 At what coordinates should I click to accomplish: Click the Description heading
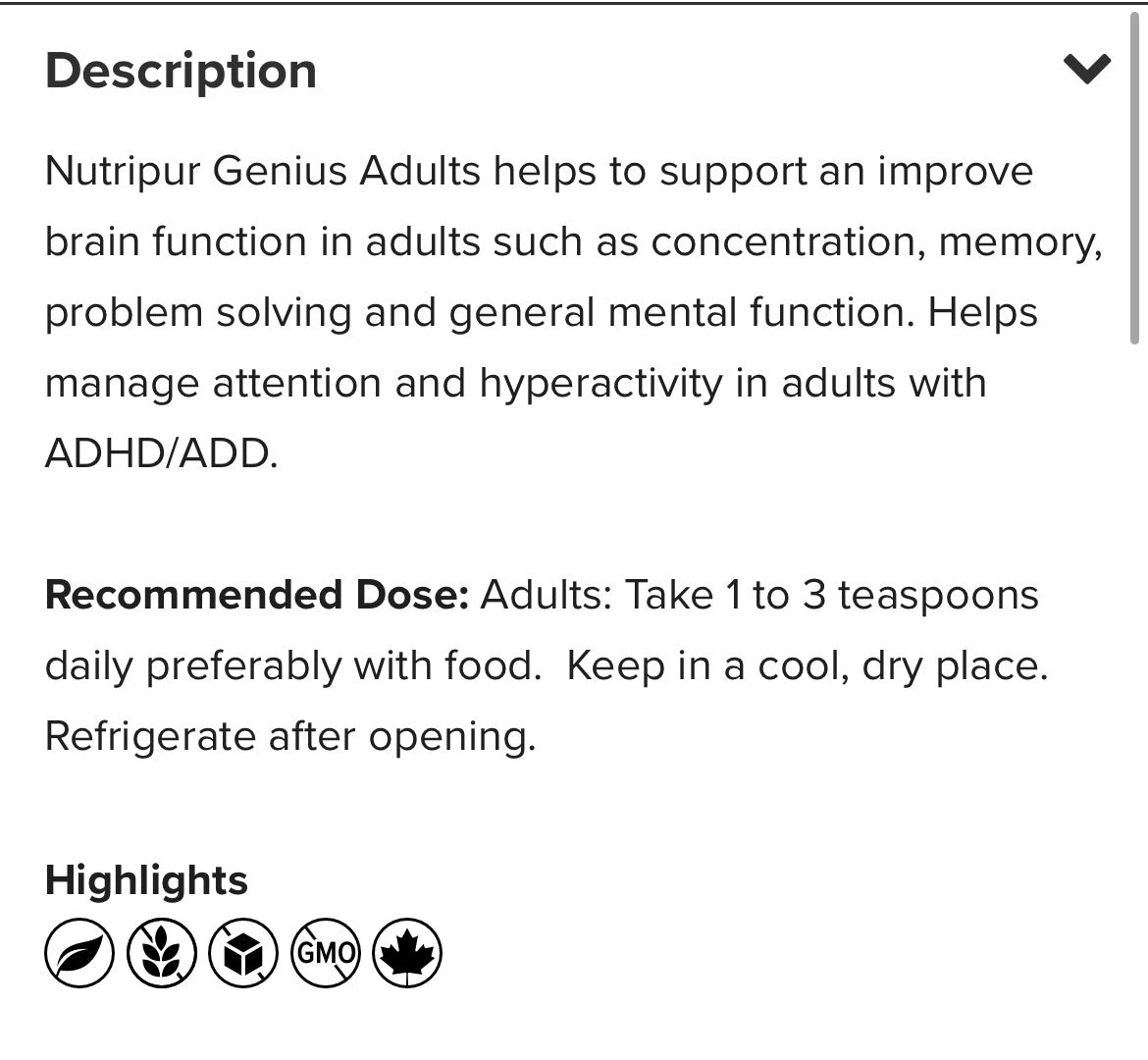(182, 71)
